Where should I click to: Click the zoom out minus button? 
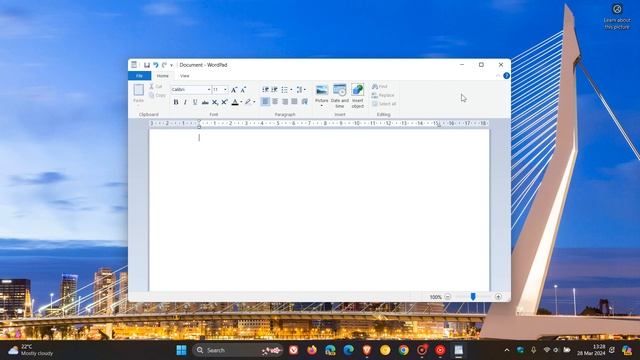447,297
